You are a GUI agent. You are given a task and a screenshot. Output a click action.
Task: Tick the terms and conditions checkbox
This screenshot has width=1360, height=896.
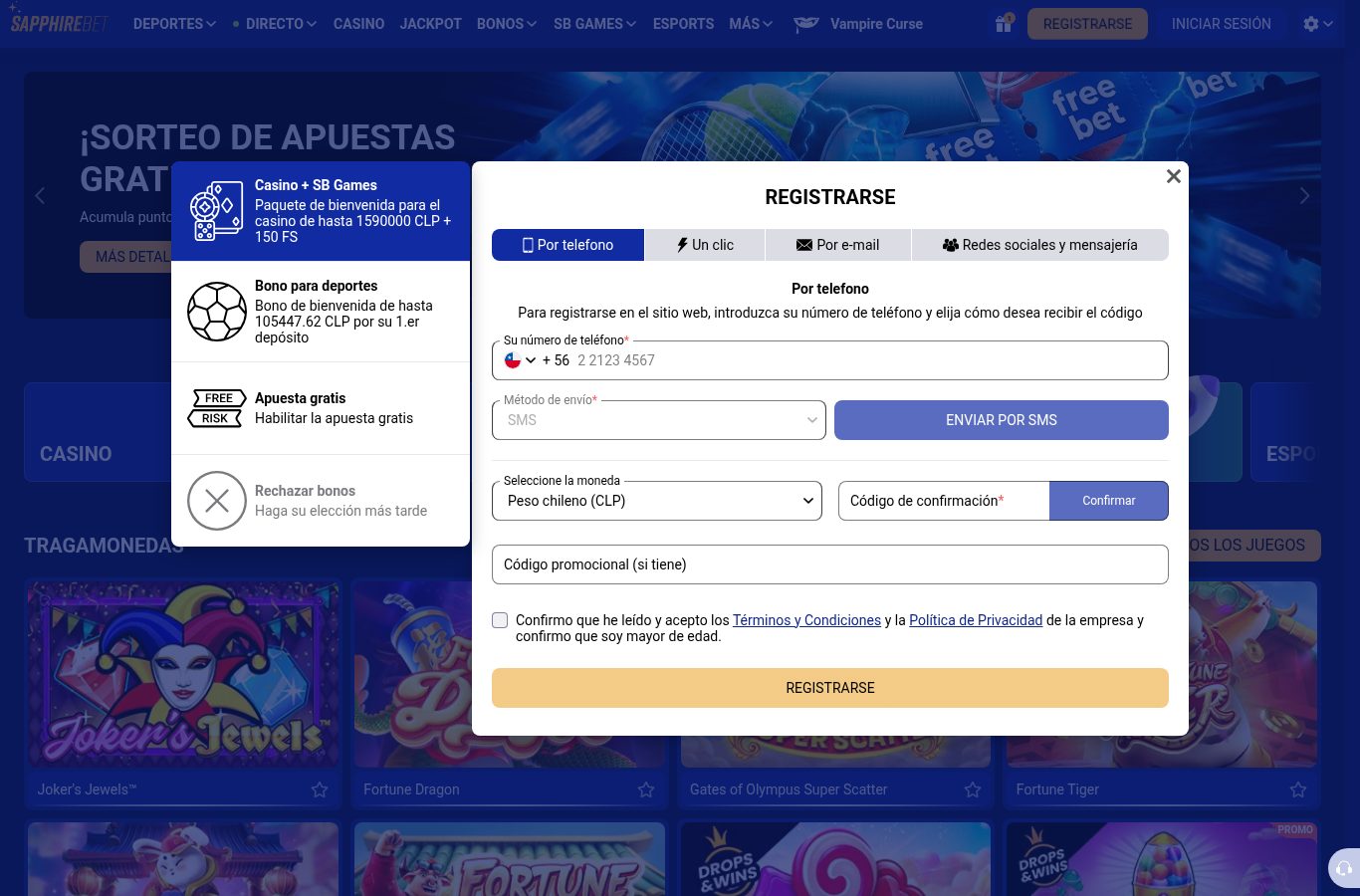coord(500,620)
